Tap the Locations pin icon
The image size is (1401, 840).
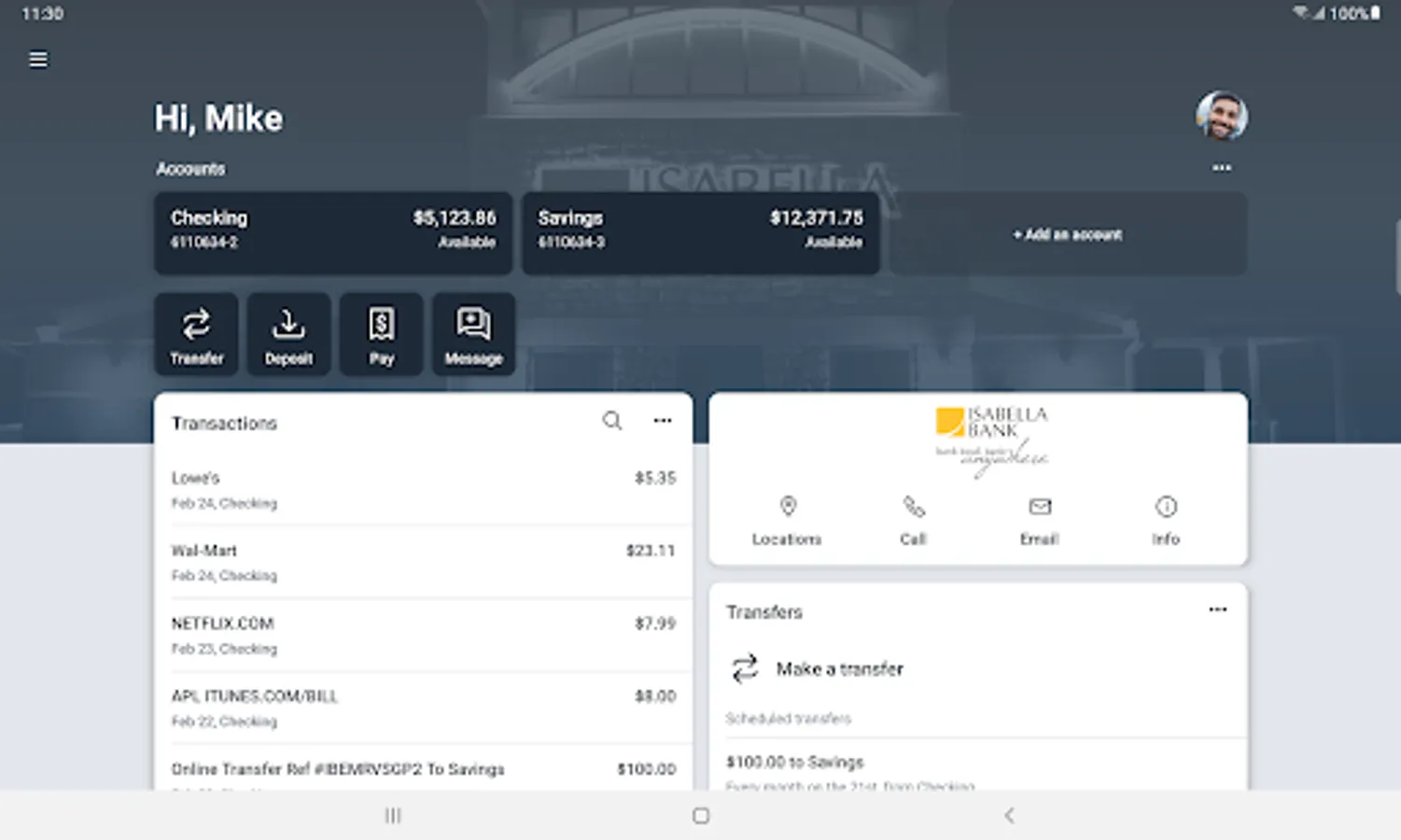click(x=788, y=507)
